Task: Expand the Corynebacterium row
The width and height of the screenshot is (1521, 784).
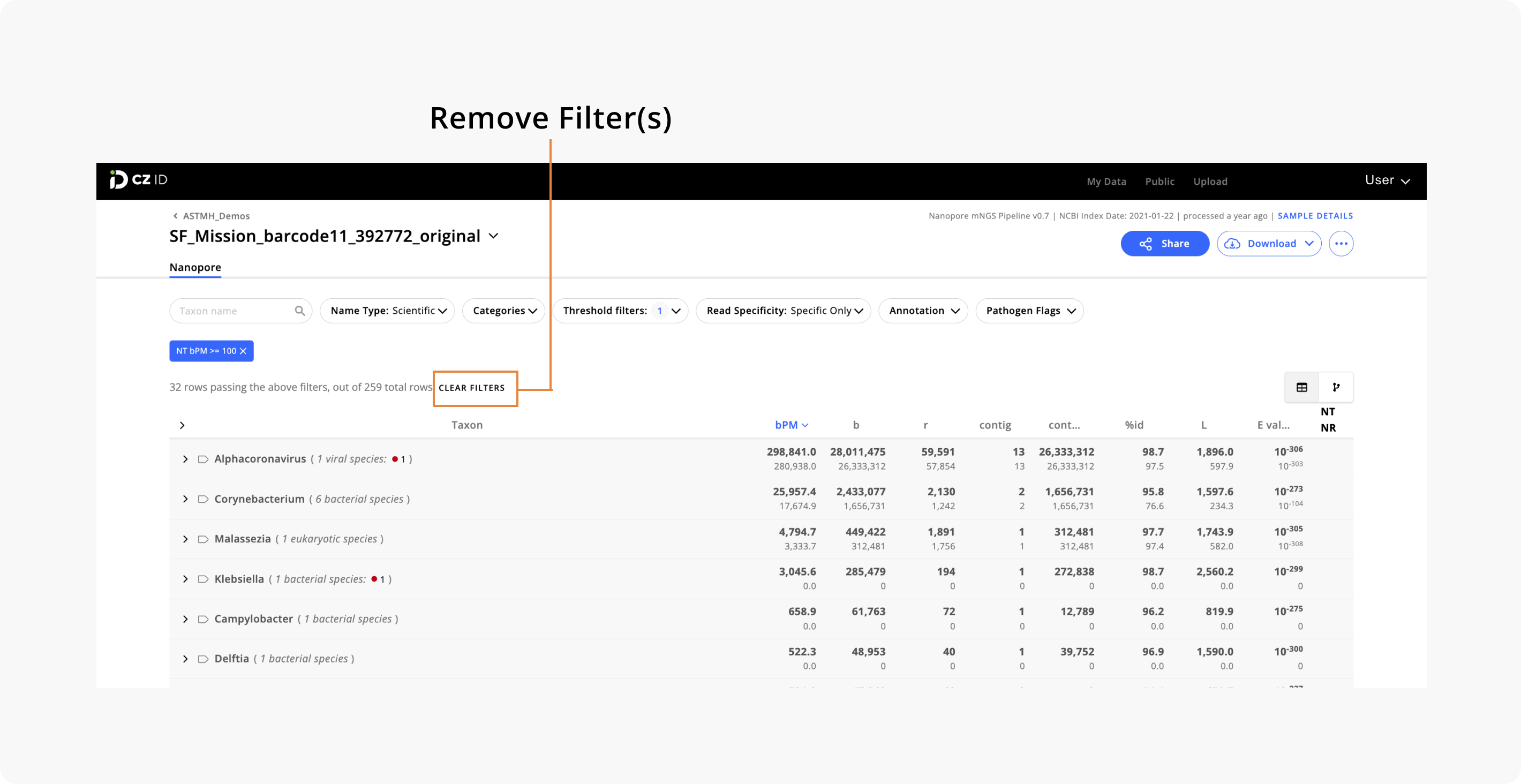Action: [x=185, y=499]
